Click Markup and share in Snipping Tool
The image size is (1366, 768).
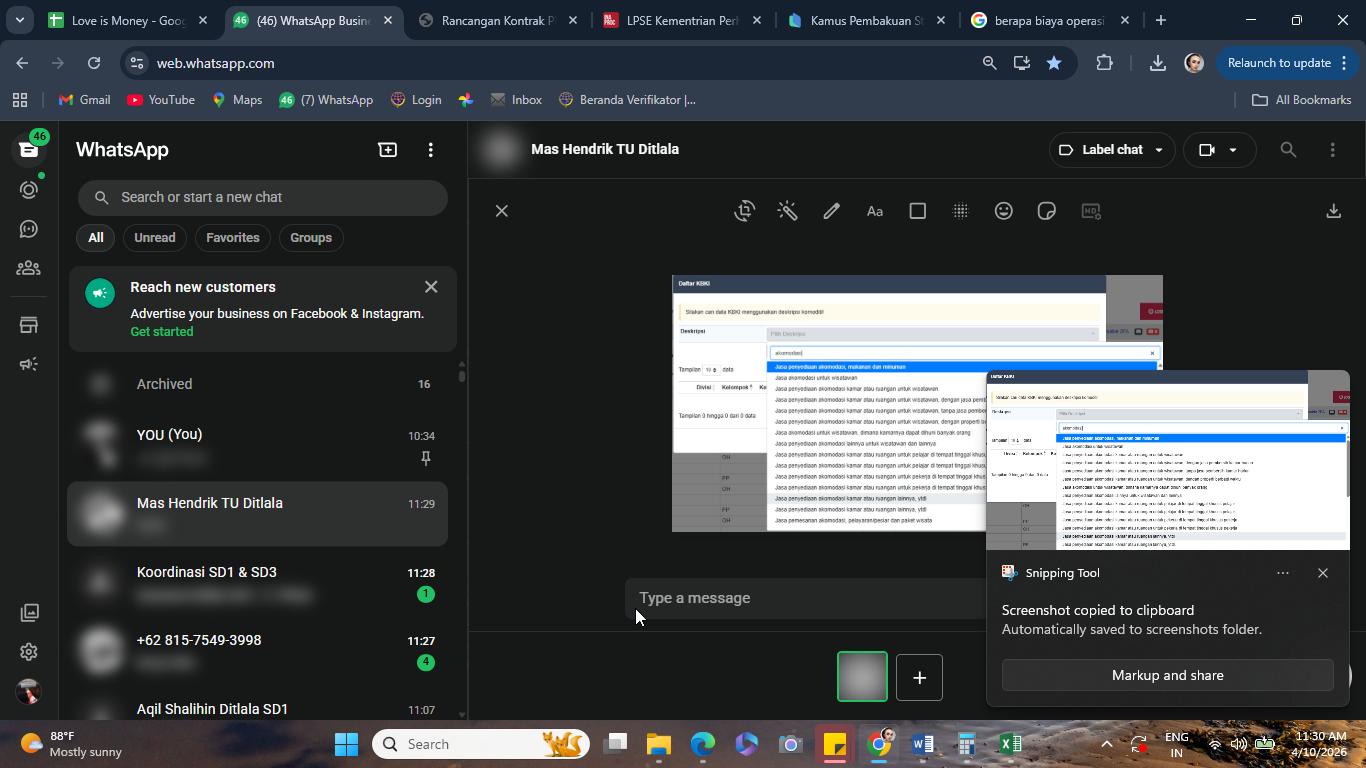click(x=1168, y=675)
